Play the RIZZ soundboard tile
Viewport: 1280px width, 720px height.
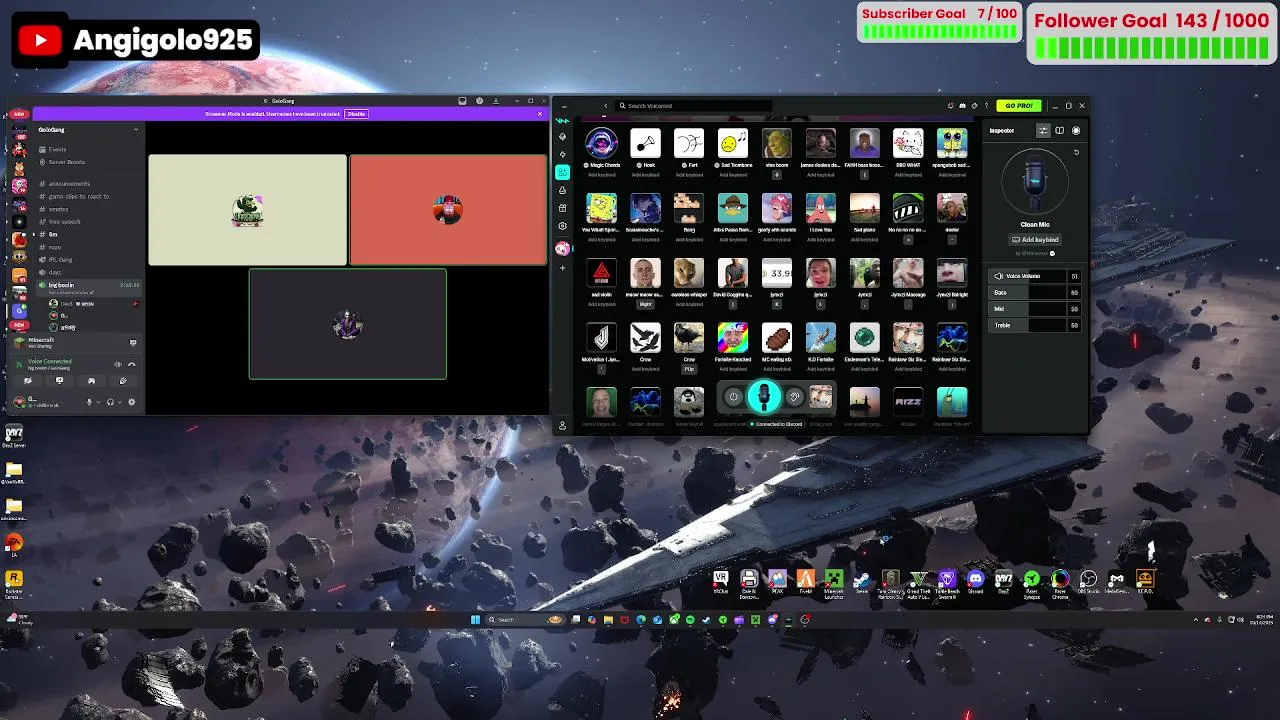click(x=908, y=402)
